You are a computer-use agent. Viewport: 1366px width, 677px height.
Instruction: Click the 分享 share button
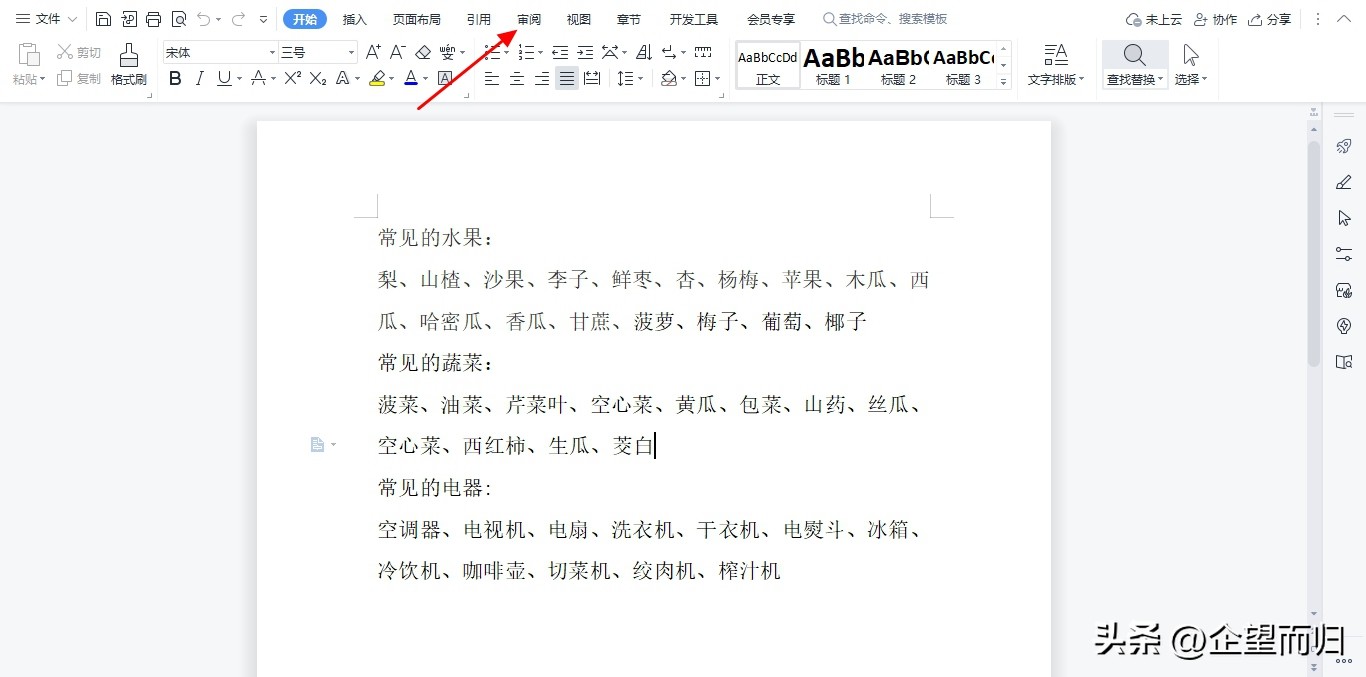tap(1270, 19)
